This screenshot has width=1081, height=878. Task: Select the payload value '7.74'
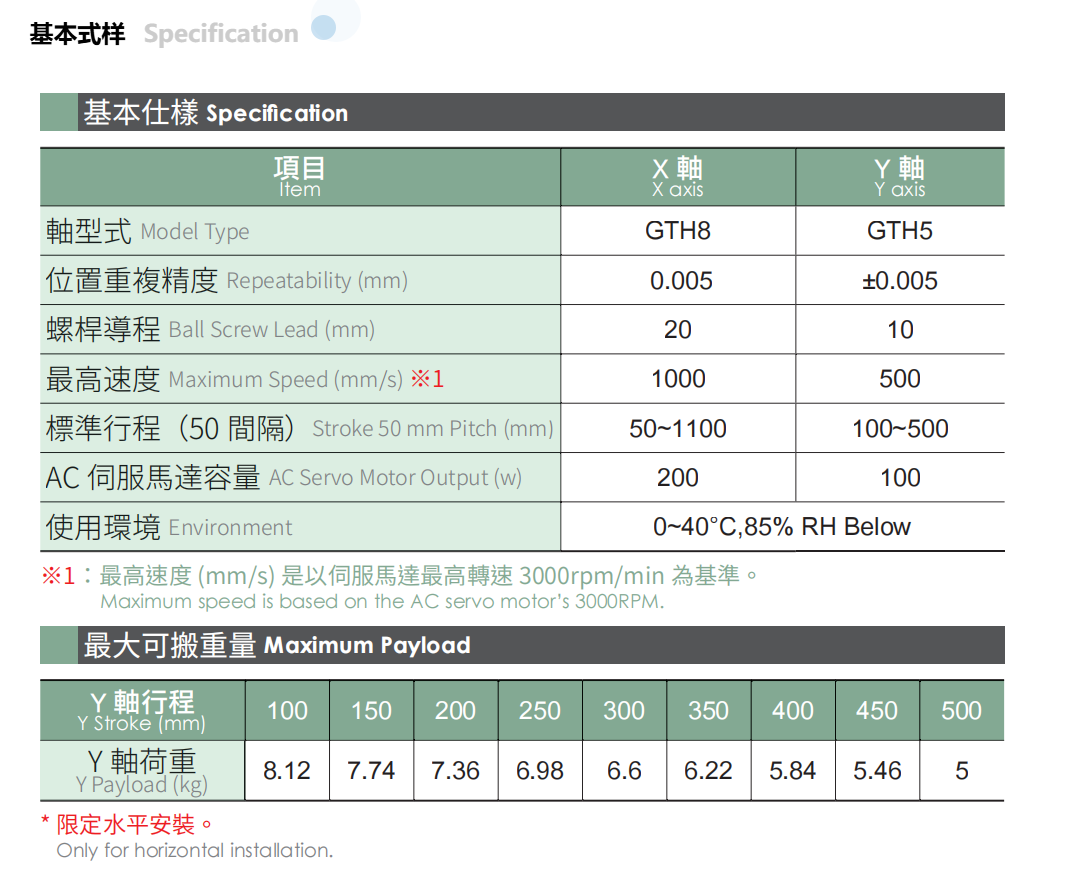[x=371, y=770]
